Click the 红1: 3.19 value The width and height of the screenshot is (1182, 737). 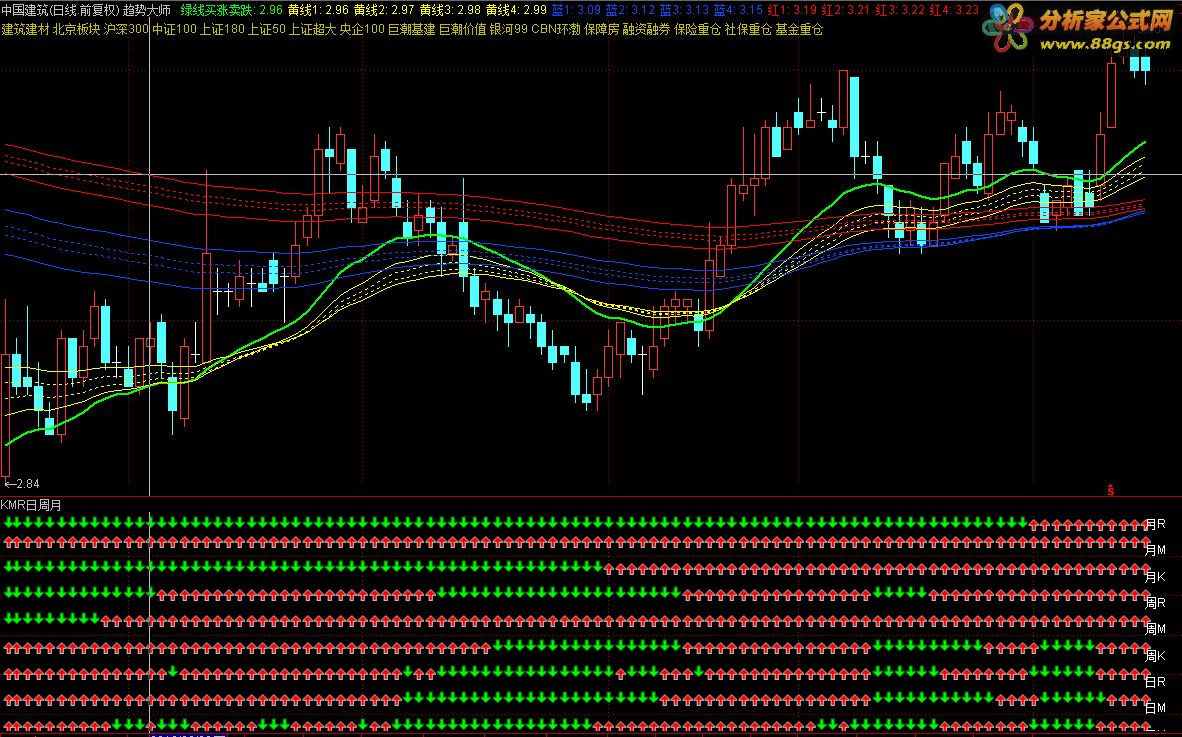coord(792,11)
